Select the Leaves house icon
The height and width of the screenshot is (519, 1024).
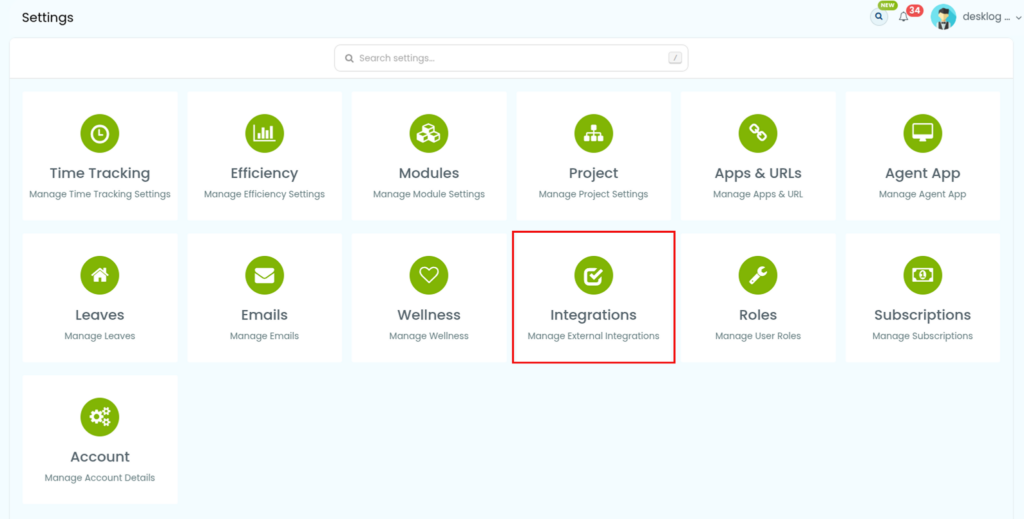(x=100, y=275)
